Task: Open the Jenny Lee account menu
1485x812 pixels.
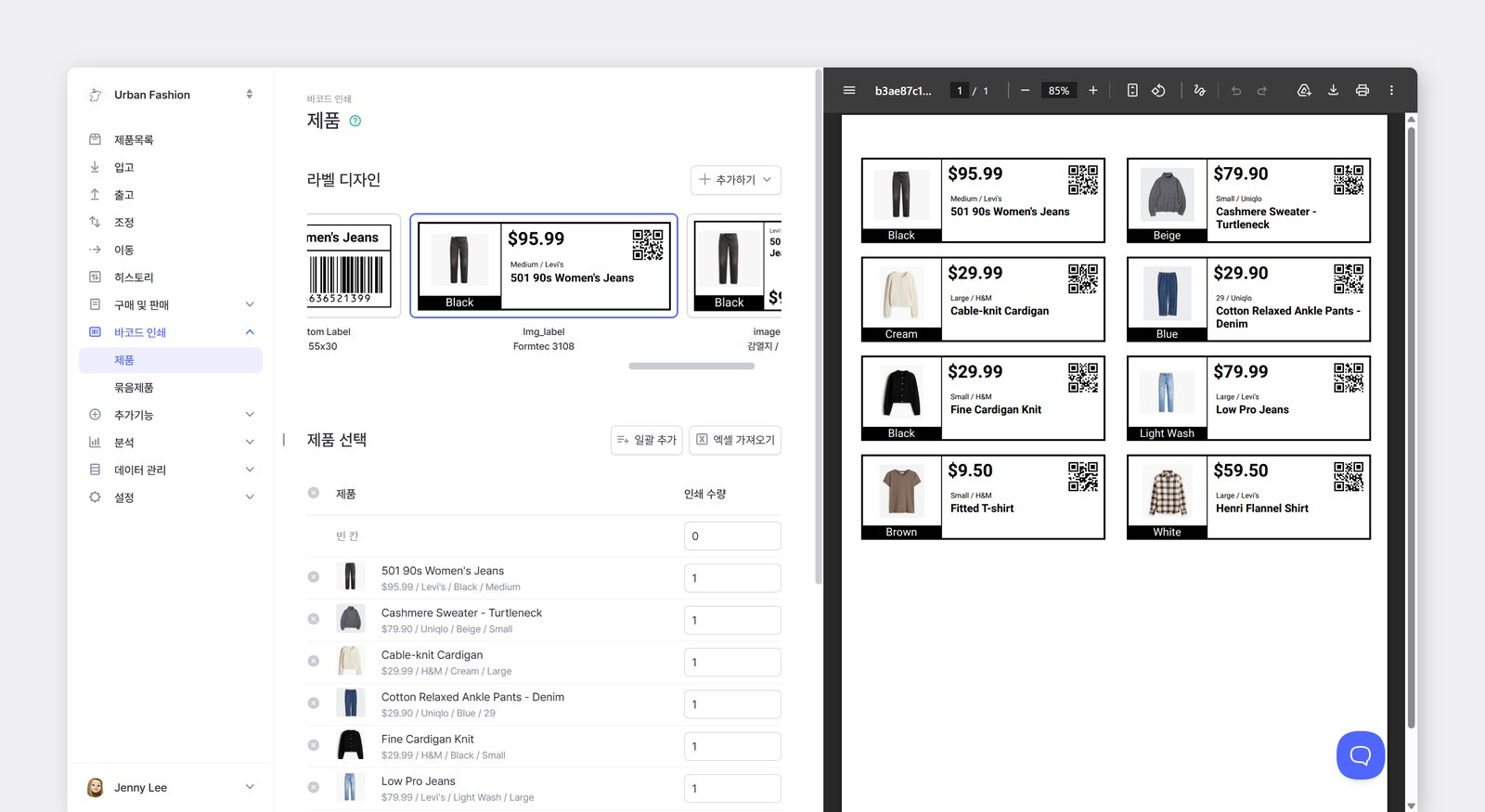Action: pos(171,788)
